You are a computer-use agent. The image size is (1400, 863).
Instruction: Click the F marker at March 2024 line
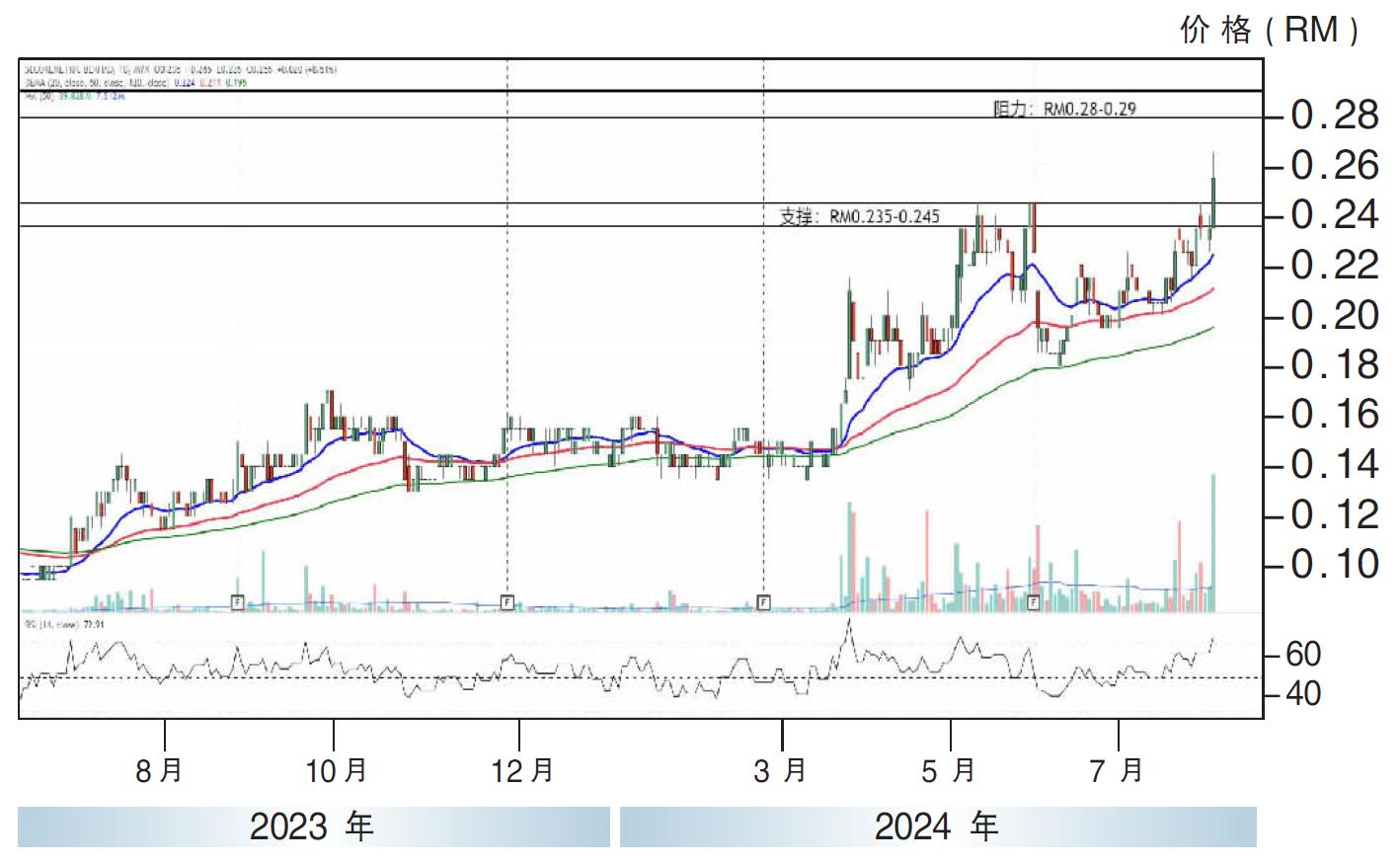coord(763,601)
